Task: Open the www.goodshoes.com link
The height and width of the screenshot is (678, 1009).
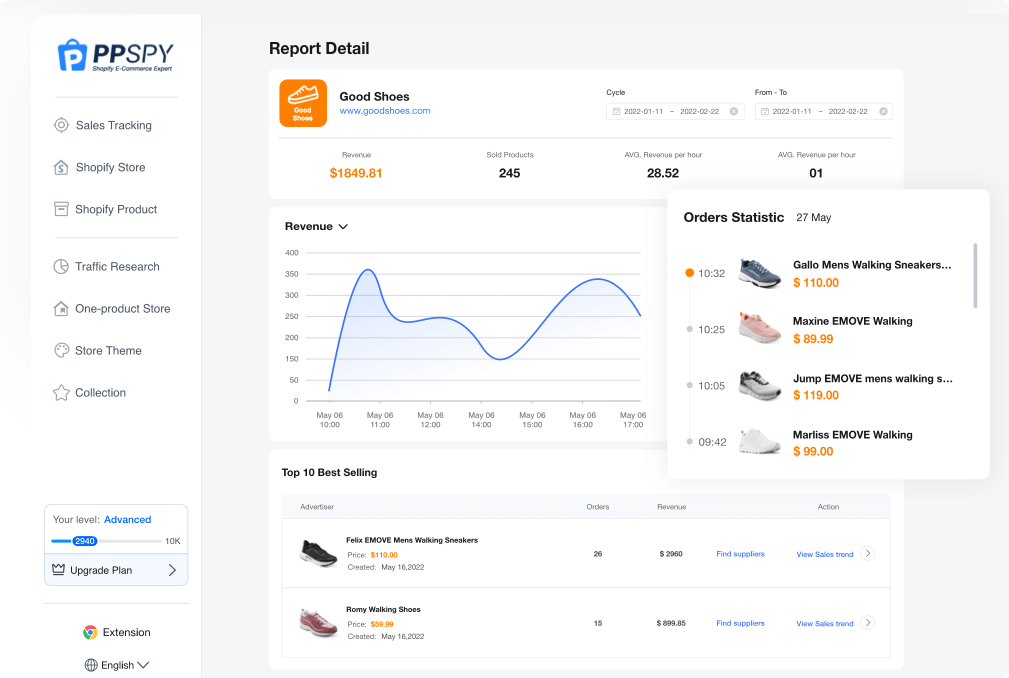Action: tap(385, 111)
